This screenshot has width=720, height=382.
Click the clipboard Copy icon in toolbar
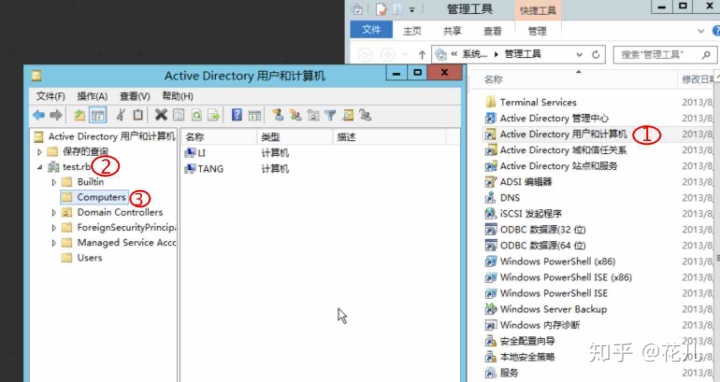138,115
